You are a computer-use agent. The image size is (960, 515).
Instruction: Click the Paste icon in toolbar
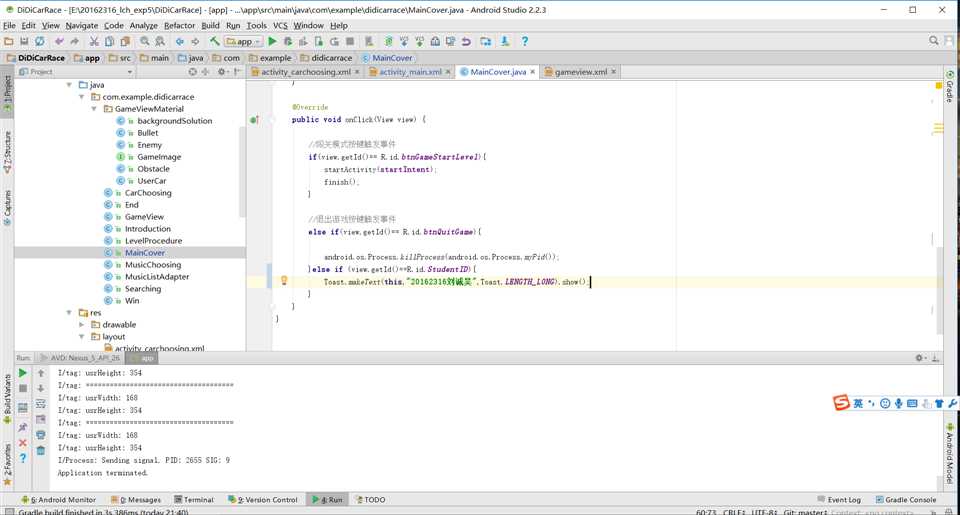pos(125,42)
